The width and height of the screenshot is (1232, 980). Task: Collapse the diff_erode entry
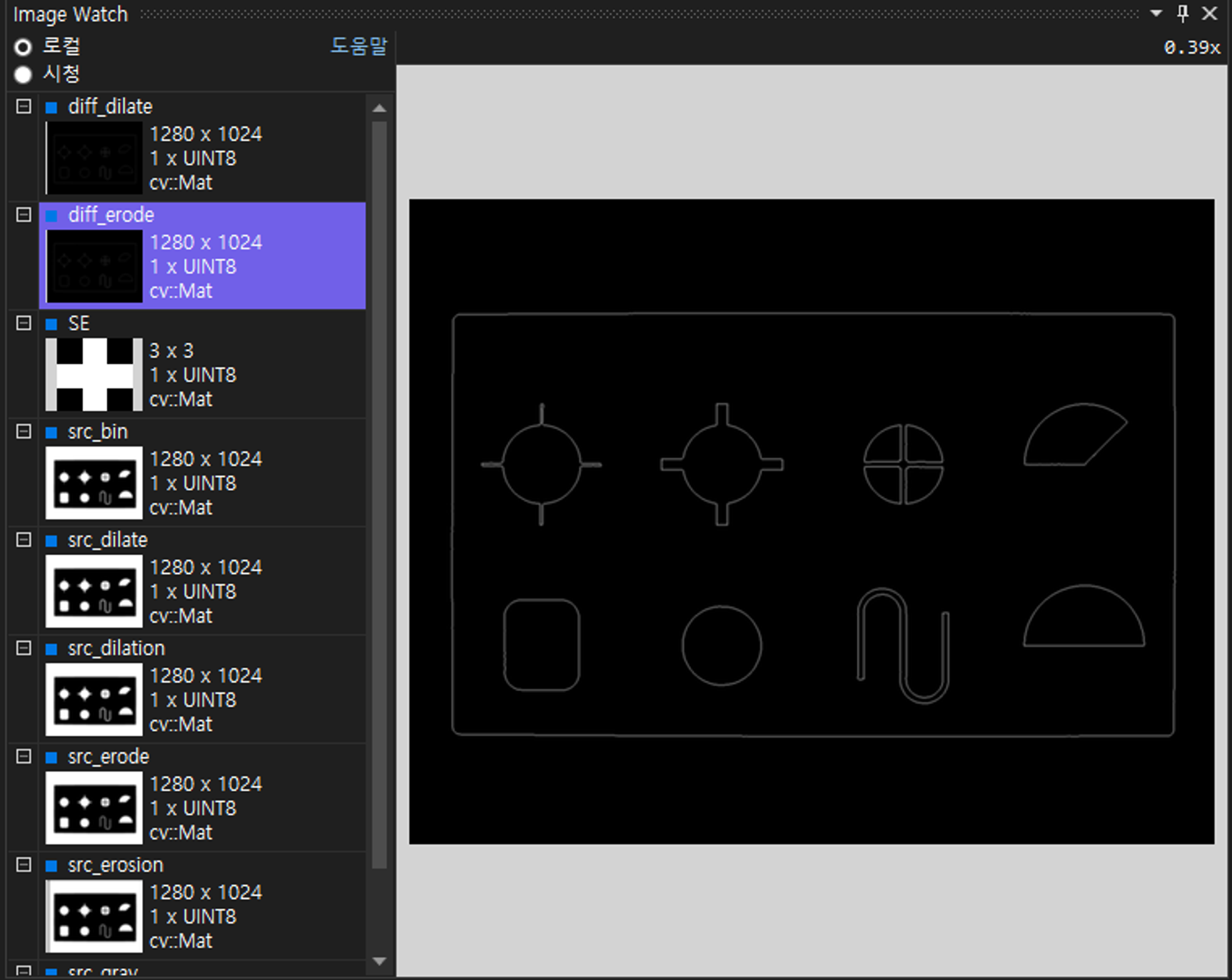tap(23, 215)
